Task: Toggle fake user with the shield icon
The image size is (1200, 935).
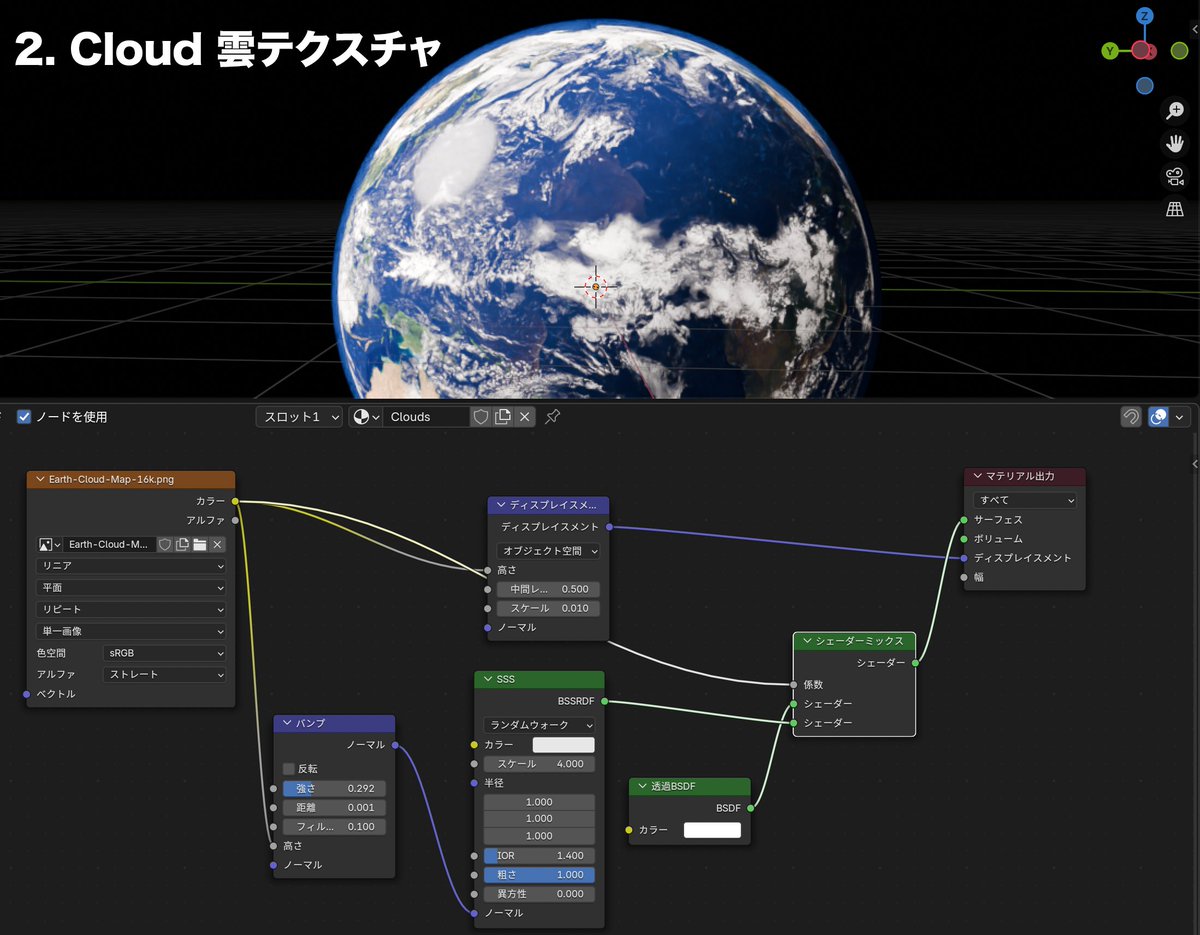Action: coord(481,417)
